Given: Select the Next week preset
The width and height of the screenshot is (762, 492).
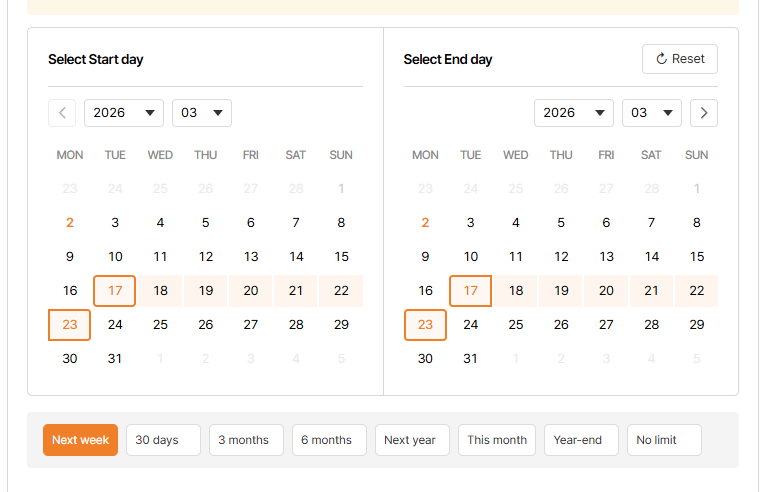Looking at the screenshot, I should click(x=80, y=440).
